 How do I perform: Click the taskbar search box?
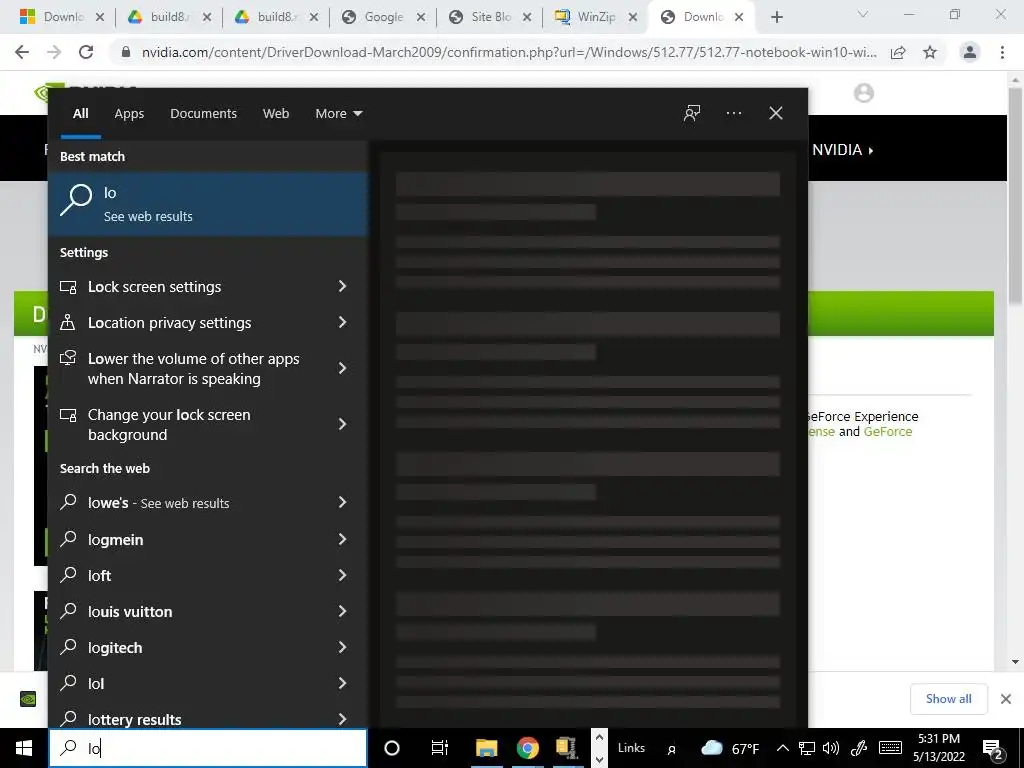click(x=208, y=748)
